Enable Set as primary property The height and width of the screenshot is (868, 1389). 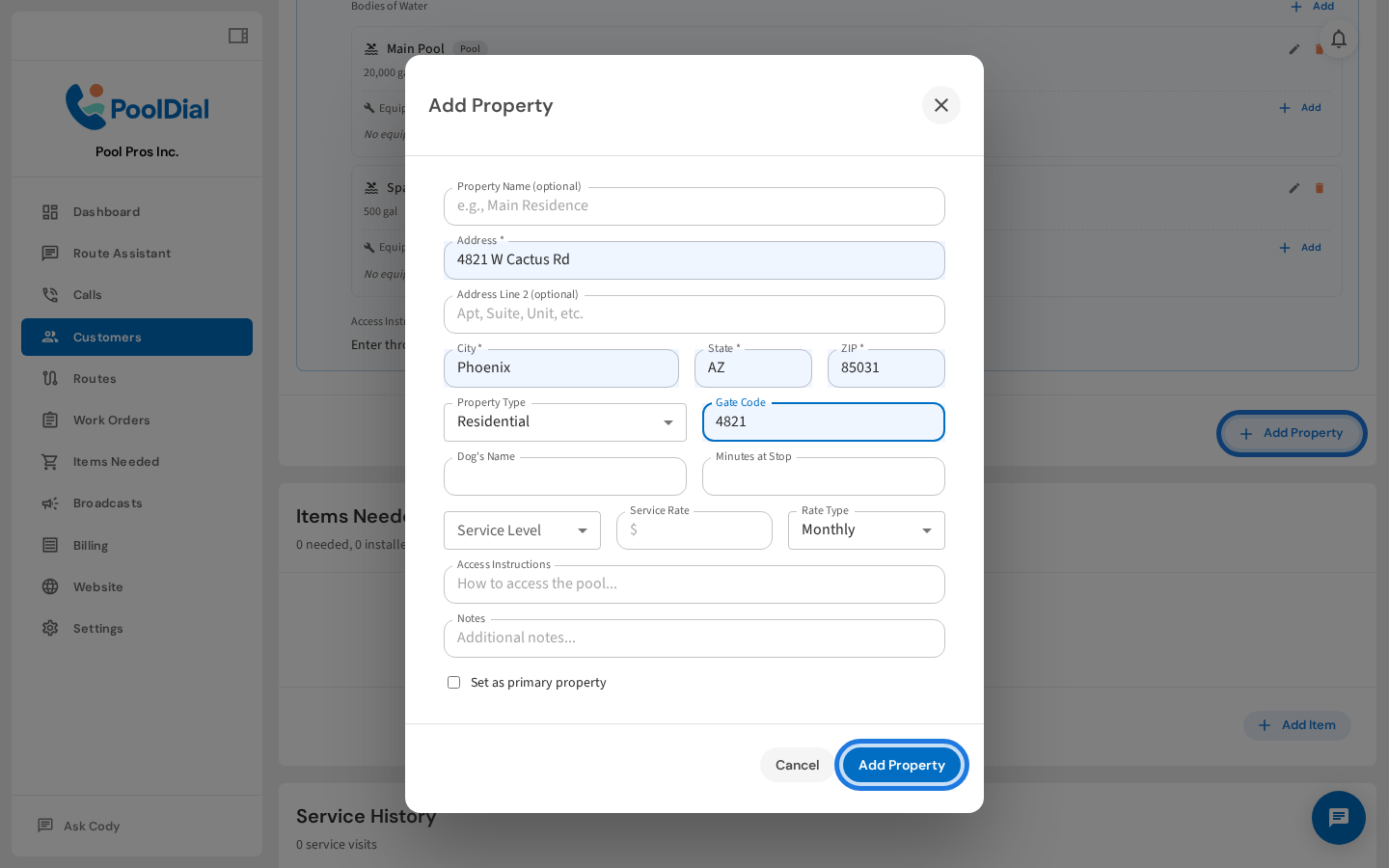pos(453,682)
